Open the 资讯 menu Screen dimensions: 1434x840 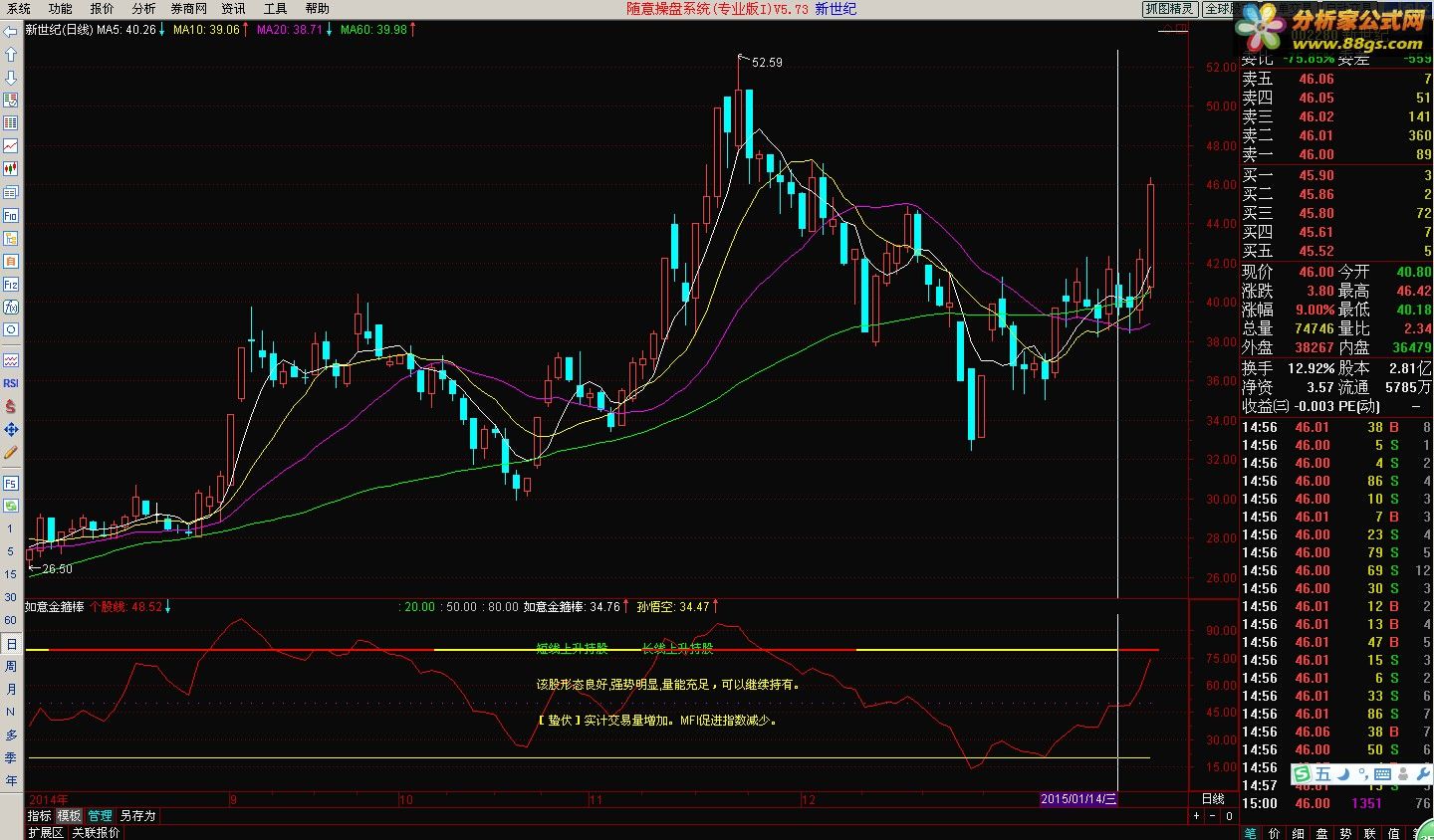click(234, 8)
